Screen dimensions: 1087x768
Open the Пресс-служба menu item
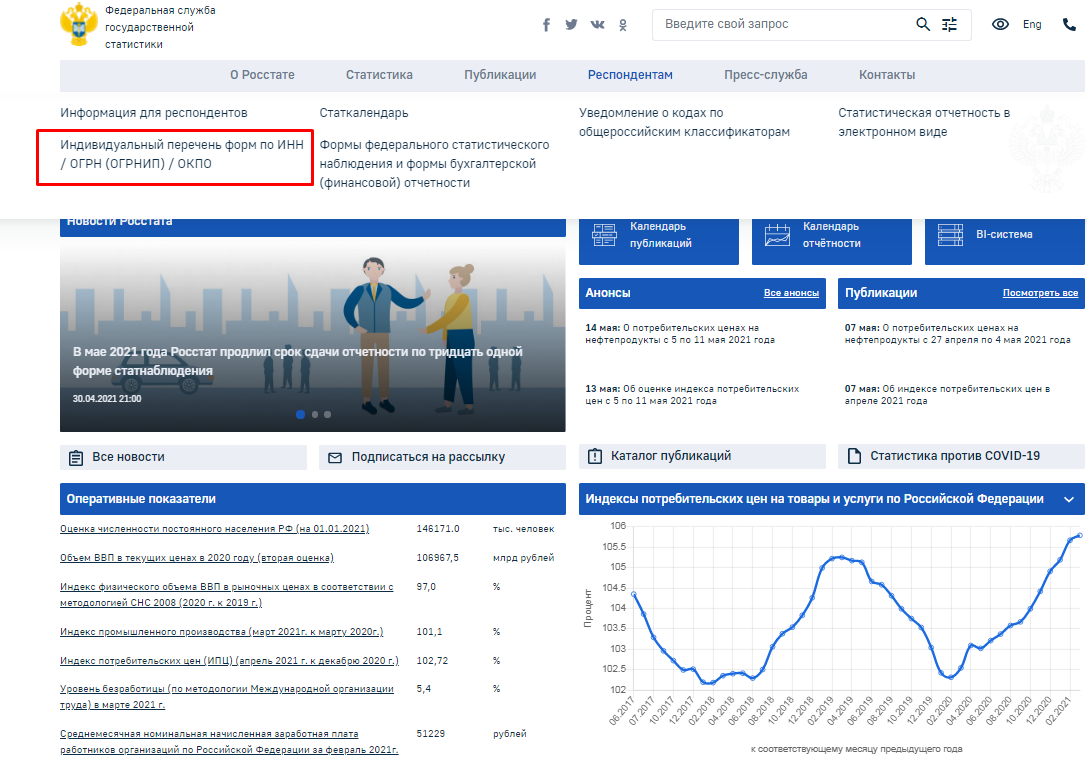click(765, 75)
